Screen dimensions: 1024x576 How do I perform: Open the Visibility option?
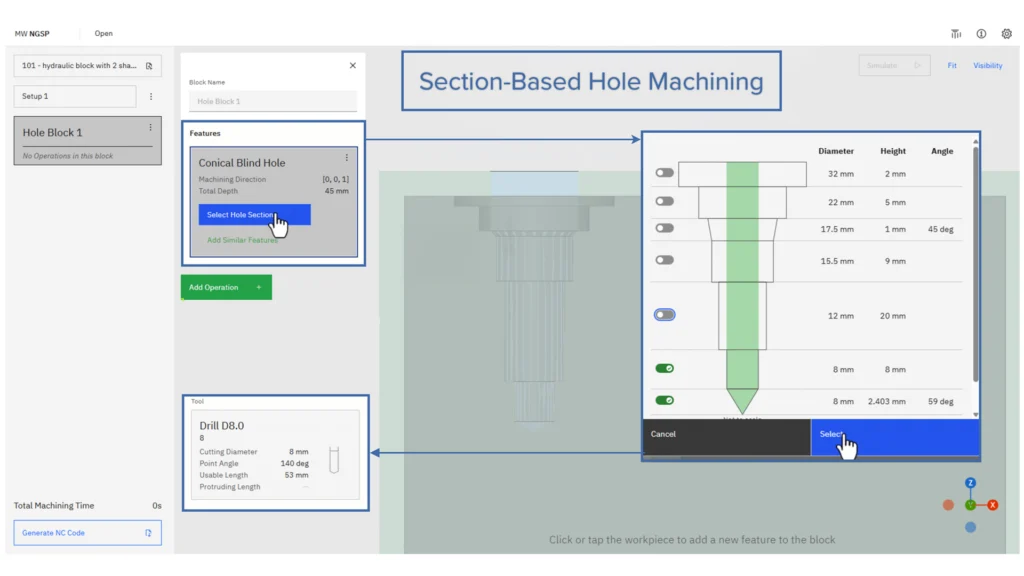click(x=987, y=65)
